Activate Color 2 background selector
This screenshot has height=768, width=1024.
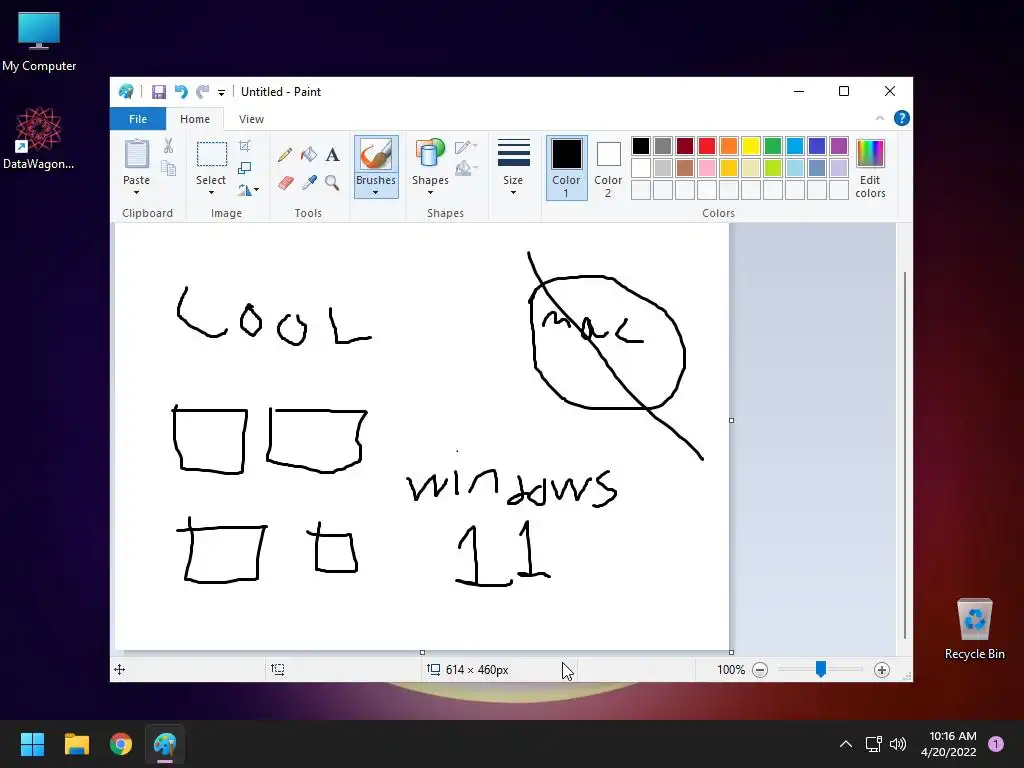[608, 168]
